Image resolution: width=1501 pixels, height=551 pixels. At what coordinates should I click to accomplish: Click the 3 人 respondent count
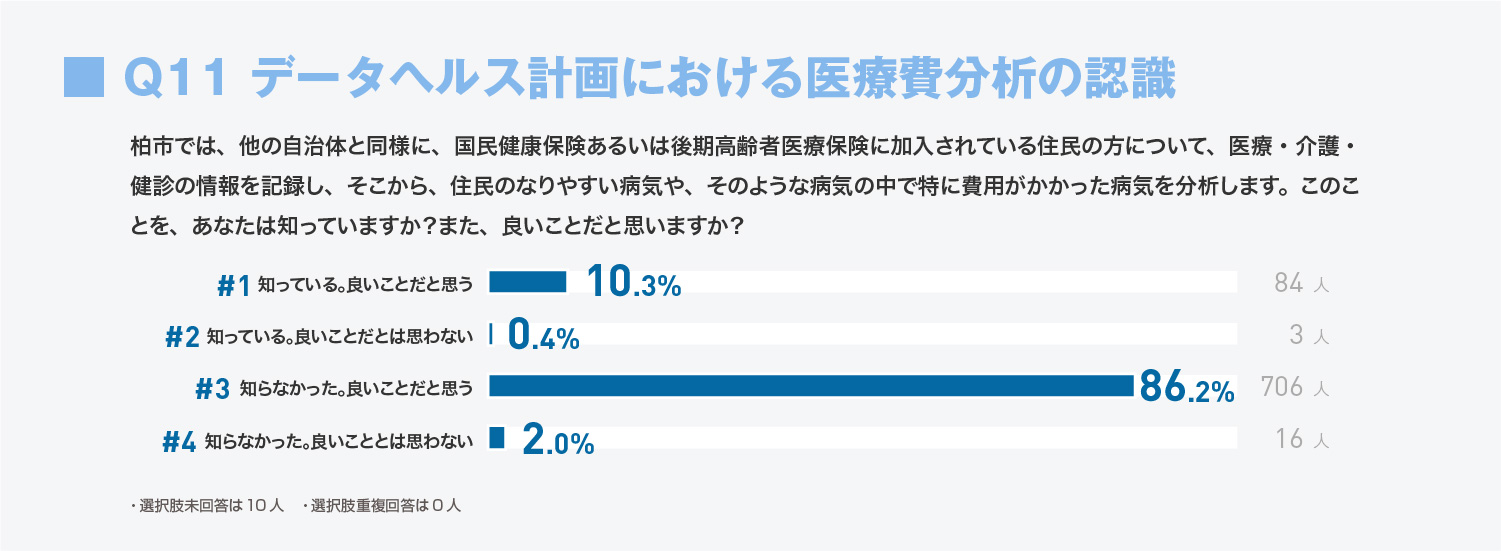tap(1309, 336)
